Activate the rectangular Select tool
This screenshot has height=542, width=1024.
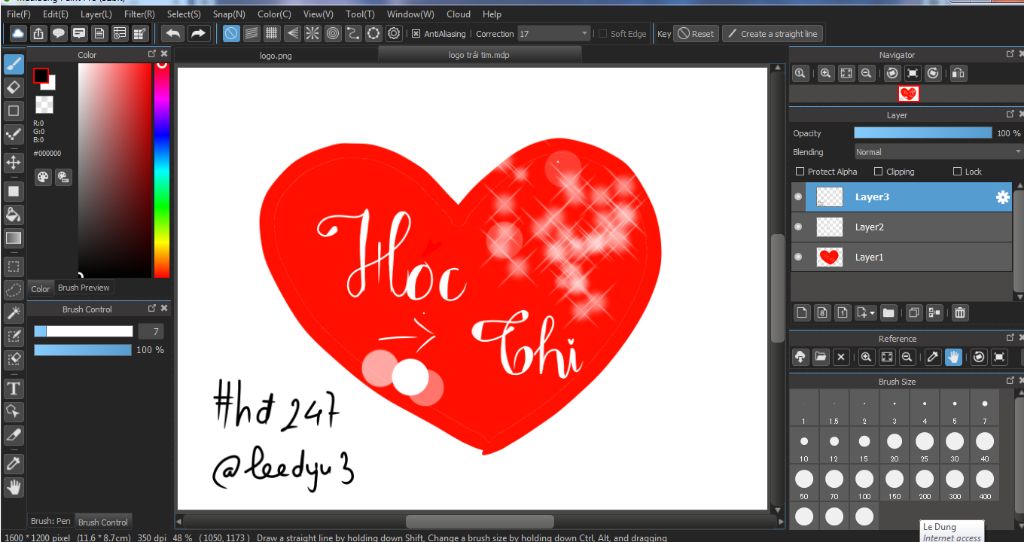coord(13,266)
